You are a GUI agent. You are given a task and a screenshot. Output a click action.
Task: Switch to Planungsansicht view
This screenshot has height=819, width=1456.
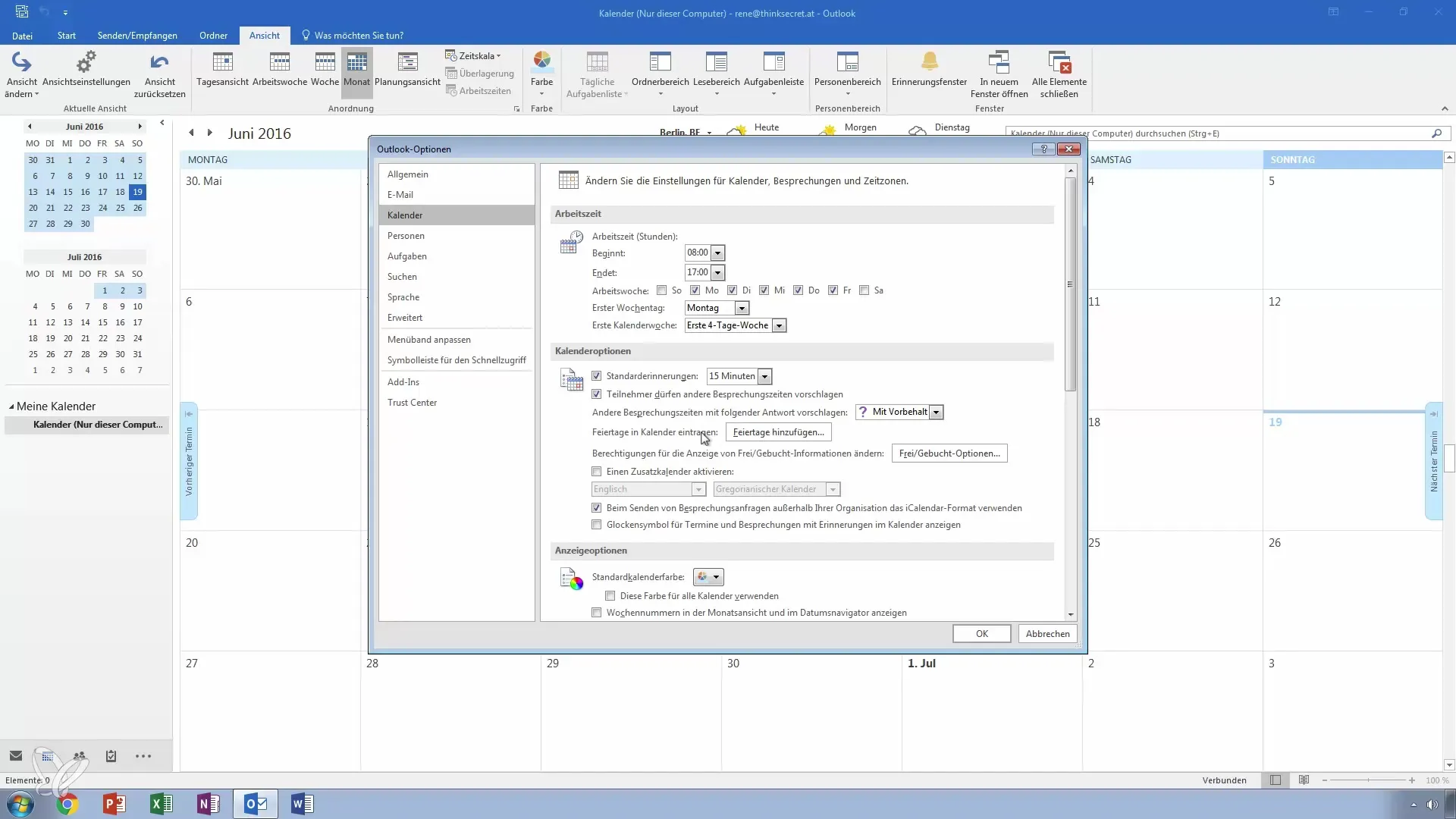[x=407, y=68]
